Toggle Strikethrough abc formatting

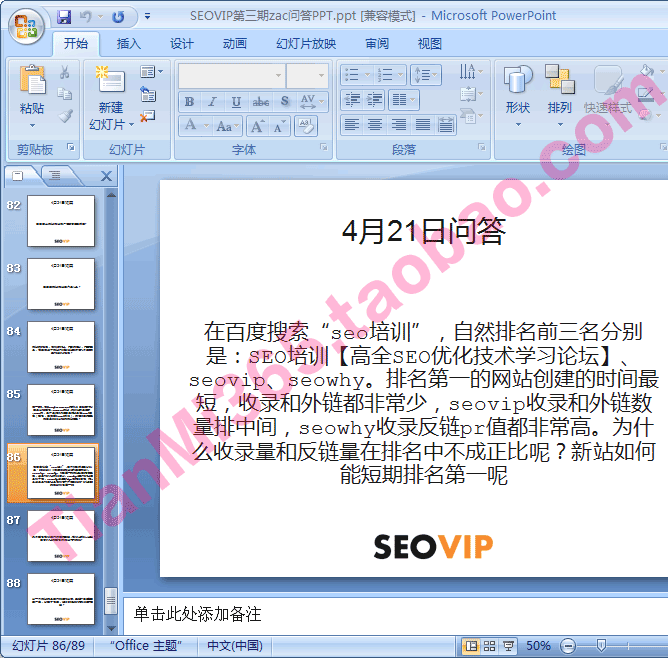(x=260, y=101)
